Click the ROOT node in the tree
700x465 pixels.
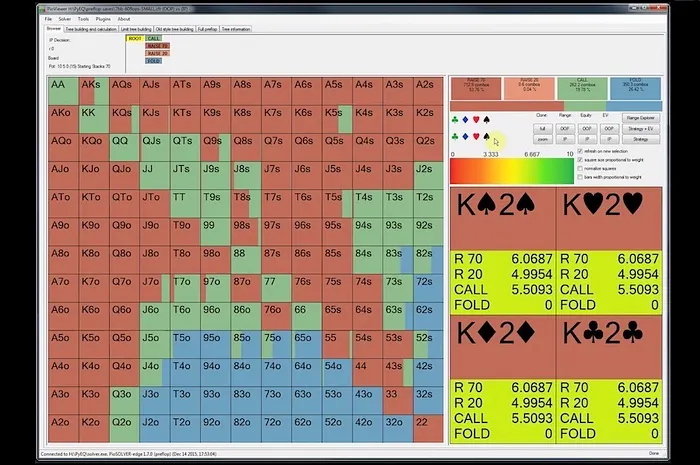tap(135, 39)
